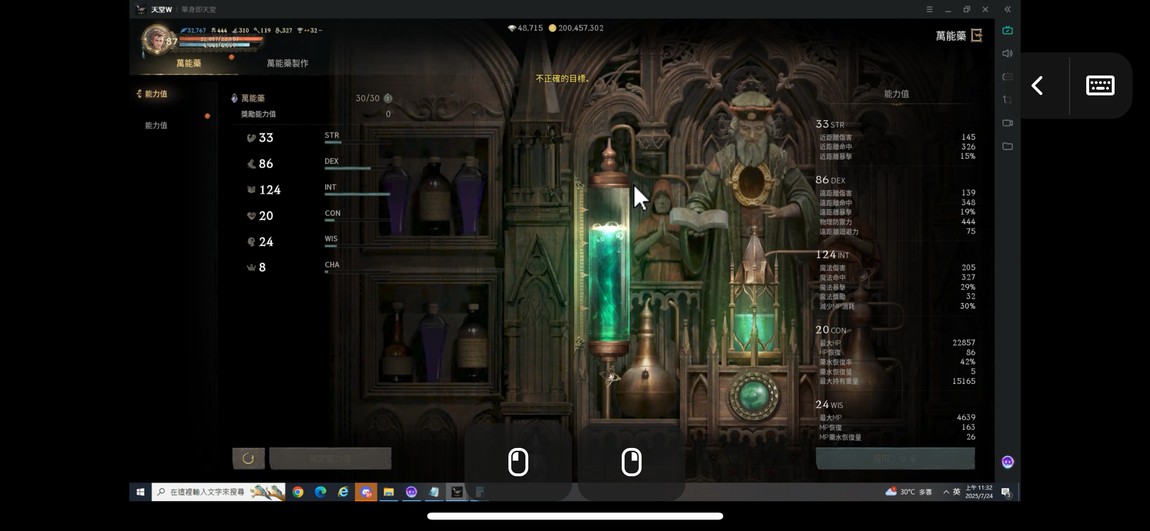Open the Windows Start menu
Viewport: 1150px width, 531px height.
[x=140, y=492]
